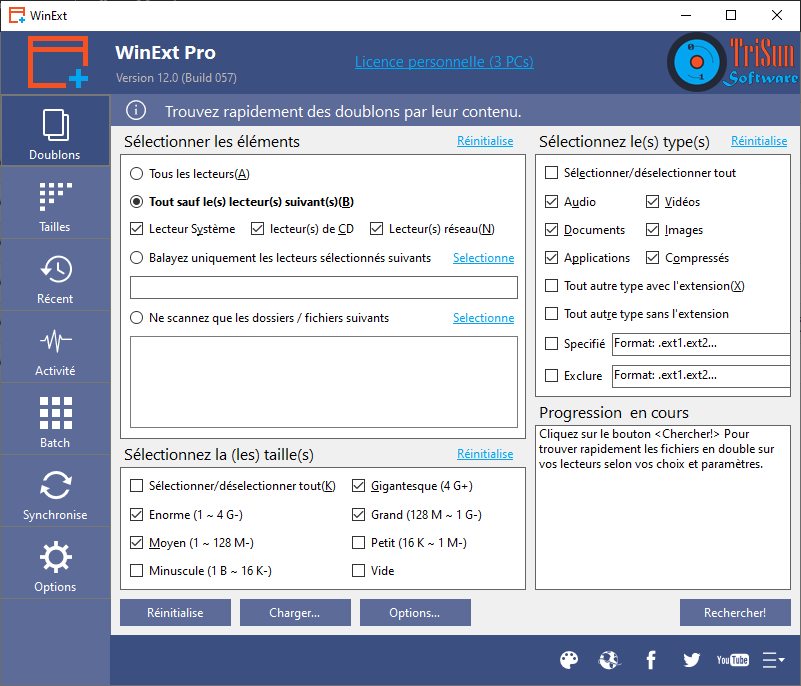Click the info icon beside the description
Screen dimensions: 801x686
click(136, 111)
